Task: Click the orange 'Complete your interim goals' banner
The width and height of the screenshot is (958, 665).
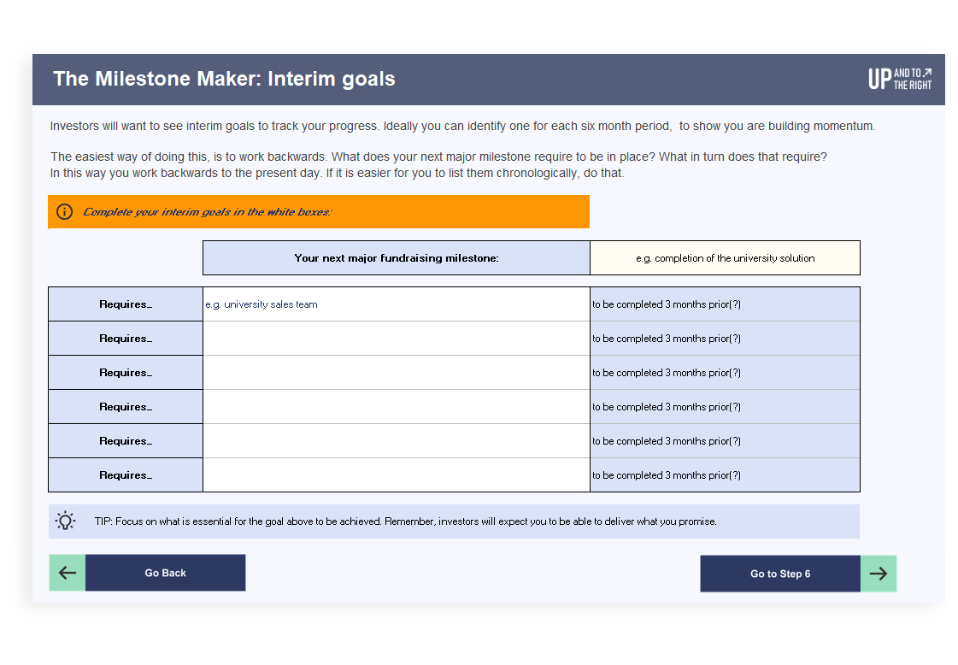Action: click(x=319, y=211)
